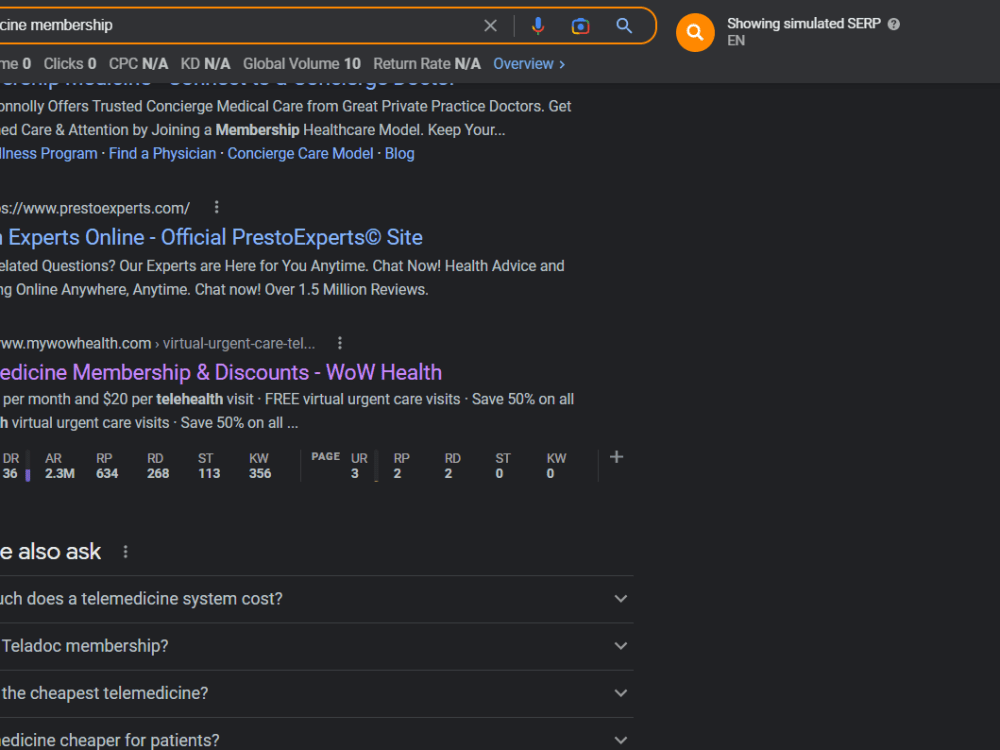Viewport: 1000px width, 750px height.
Task: Open three-dot menu beside mywowhealth.com URL
Action: 340,343
